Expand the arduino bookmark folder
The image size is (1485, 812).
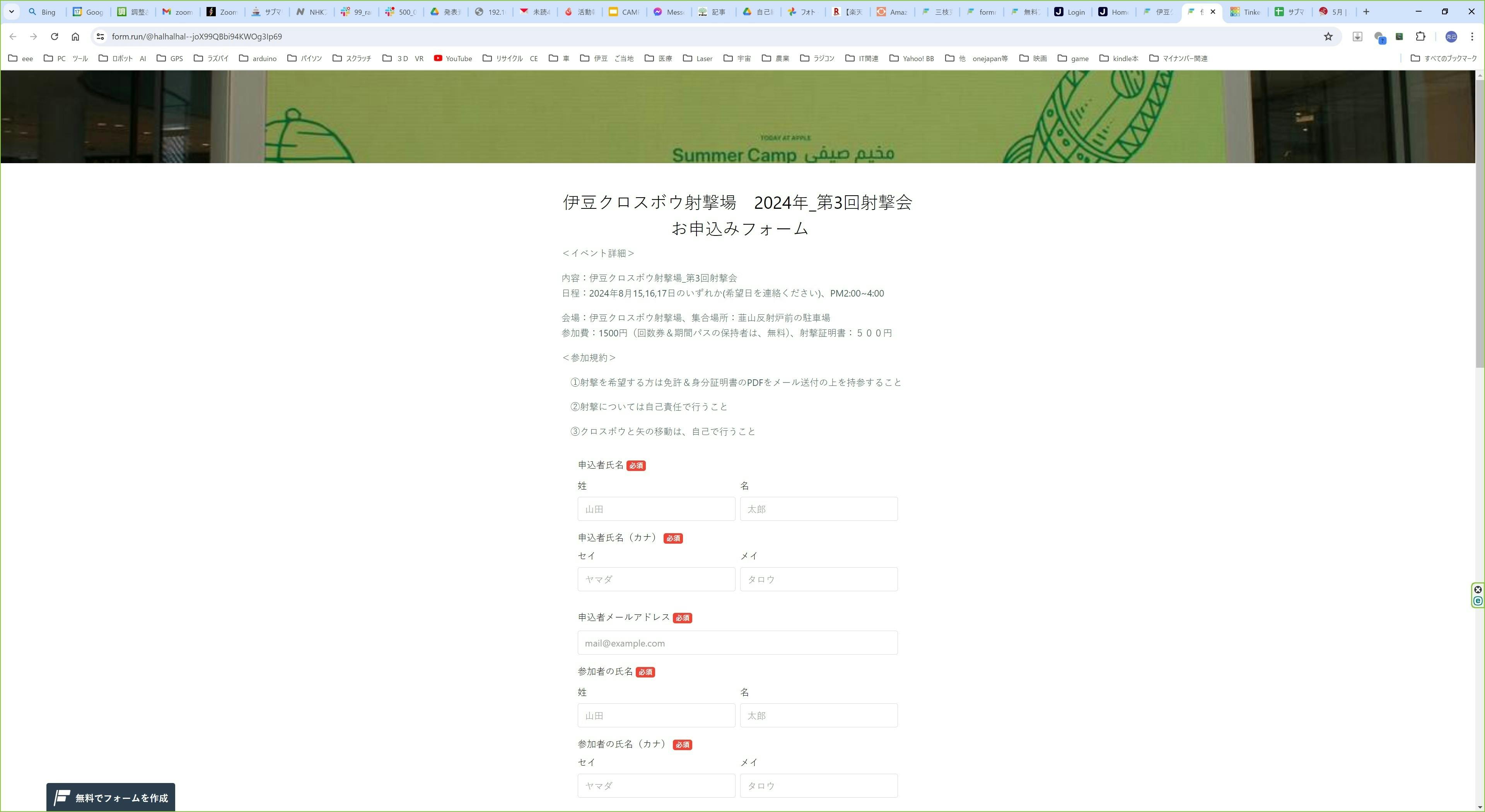click(258, 58)
